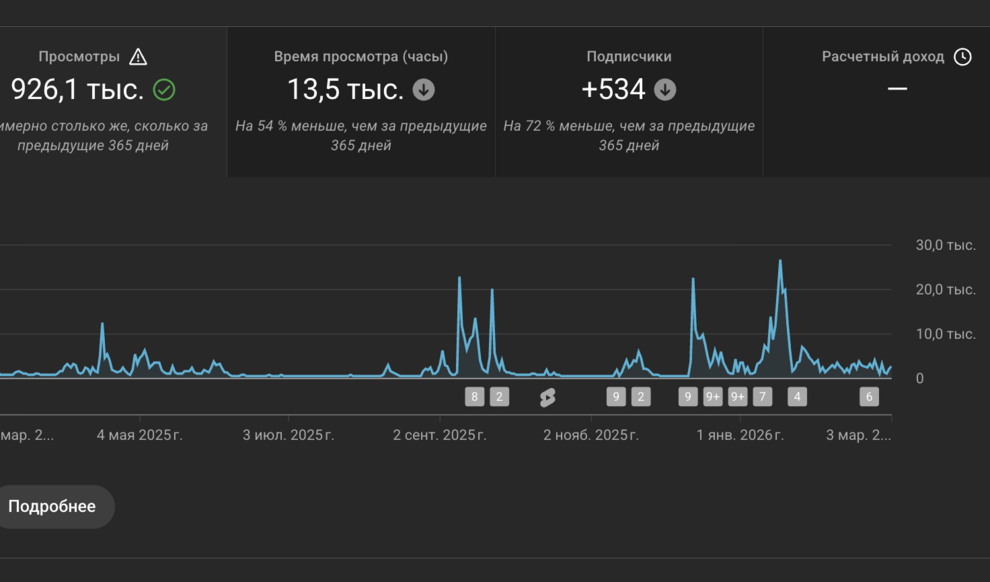Switch to the Время просмотра (часы) tab
Screen dimensions: 990x582
(x=361, y=102)
